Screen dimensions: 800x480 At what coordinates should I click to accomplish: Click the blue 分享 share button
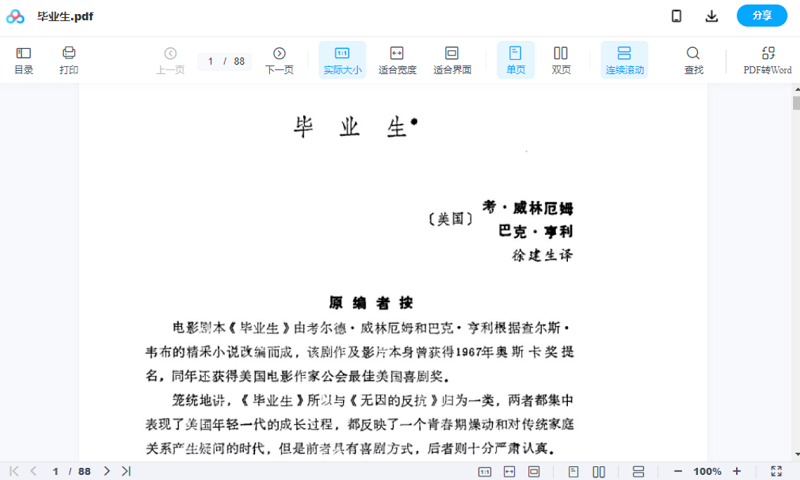click(762, 16)
